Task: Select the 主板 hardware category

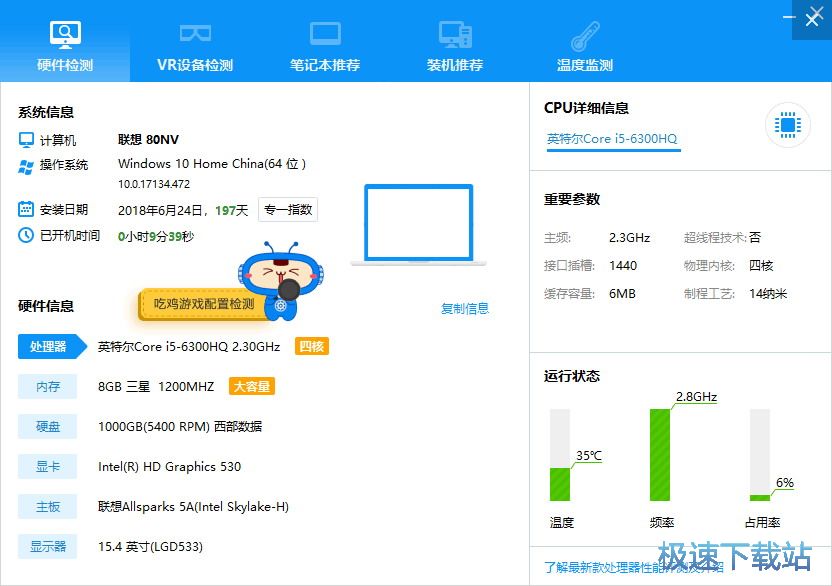Action: (47, 506)
